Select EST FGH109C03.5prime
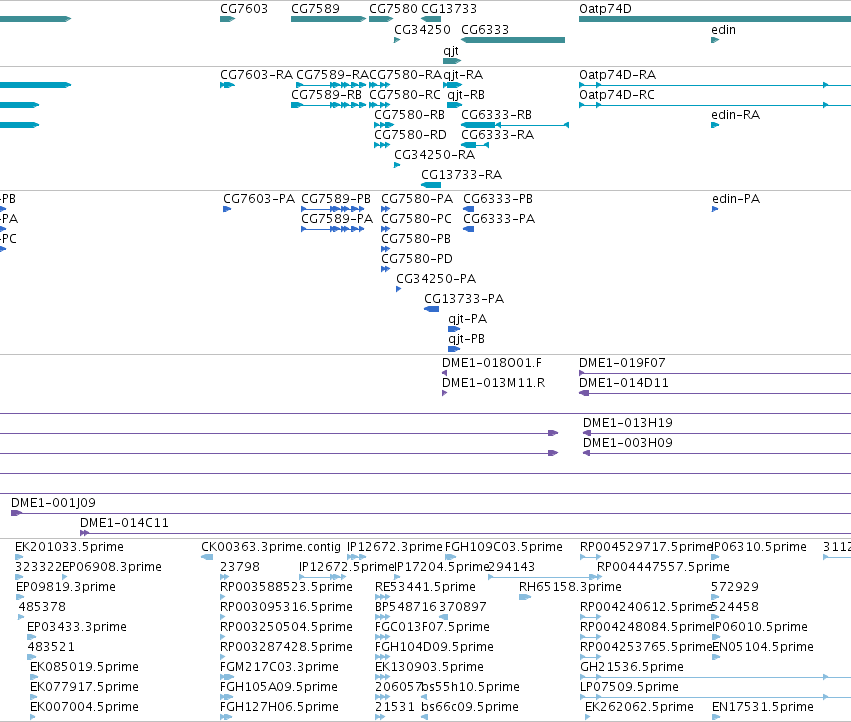This screenshot has height=722, width=851. pyautogui.click(x=504, y=547)
